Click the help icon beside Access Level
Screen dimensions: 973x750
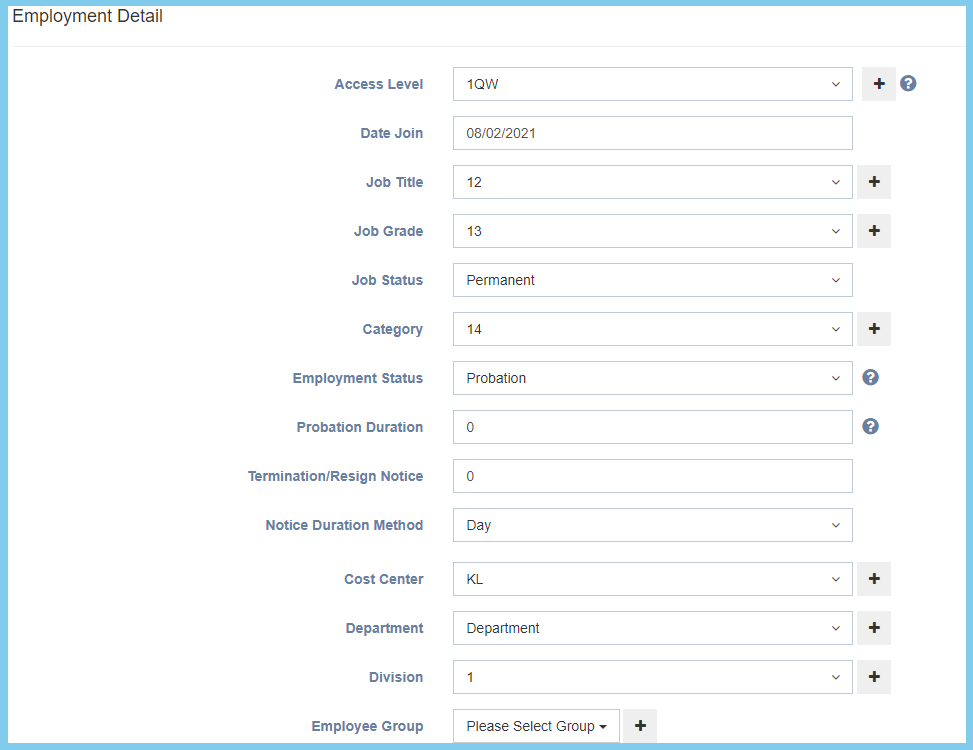pyautogui.click(x=908, y=84)
